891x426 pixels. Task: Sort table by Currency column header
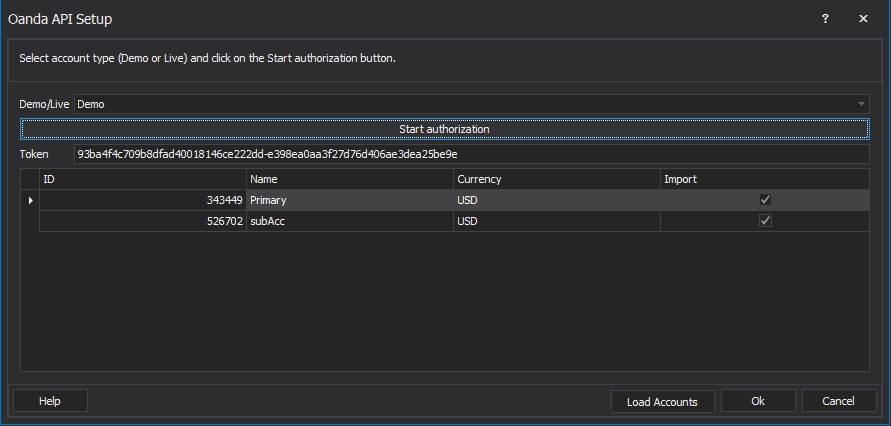(x=557, y=179)
